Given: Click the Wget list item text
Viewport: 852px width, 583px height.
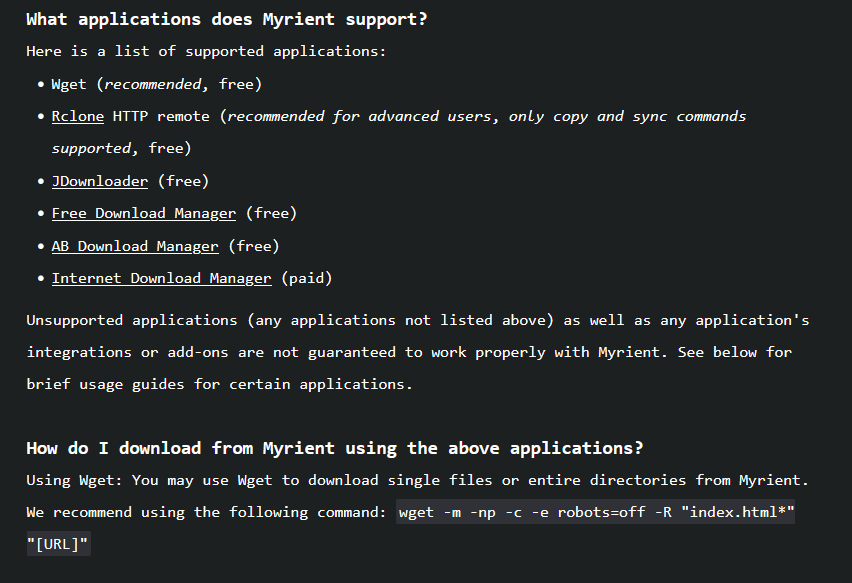Looking at the screenshot, I should tap(156, 84).
